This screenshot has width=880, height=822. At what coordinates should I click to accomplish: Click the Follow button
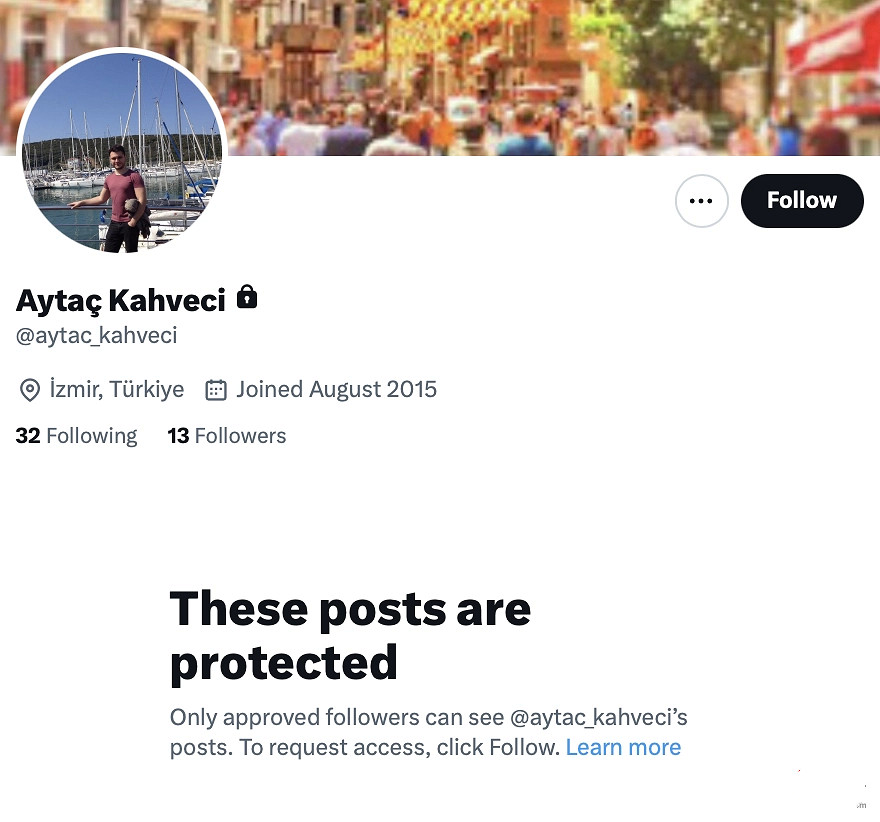[801, 201]
